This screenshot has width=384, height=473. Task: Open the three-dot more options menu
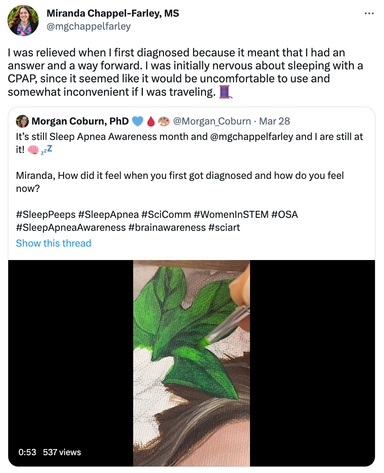[369, 14]
